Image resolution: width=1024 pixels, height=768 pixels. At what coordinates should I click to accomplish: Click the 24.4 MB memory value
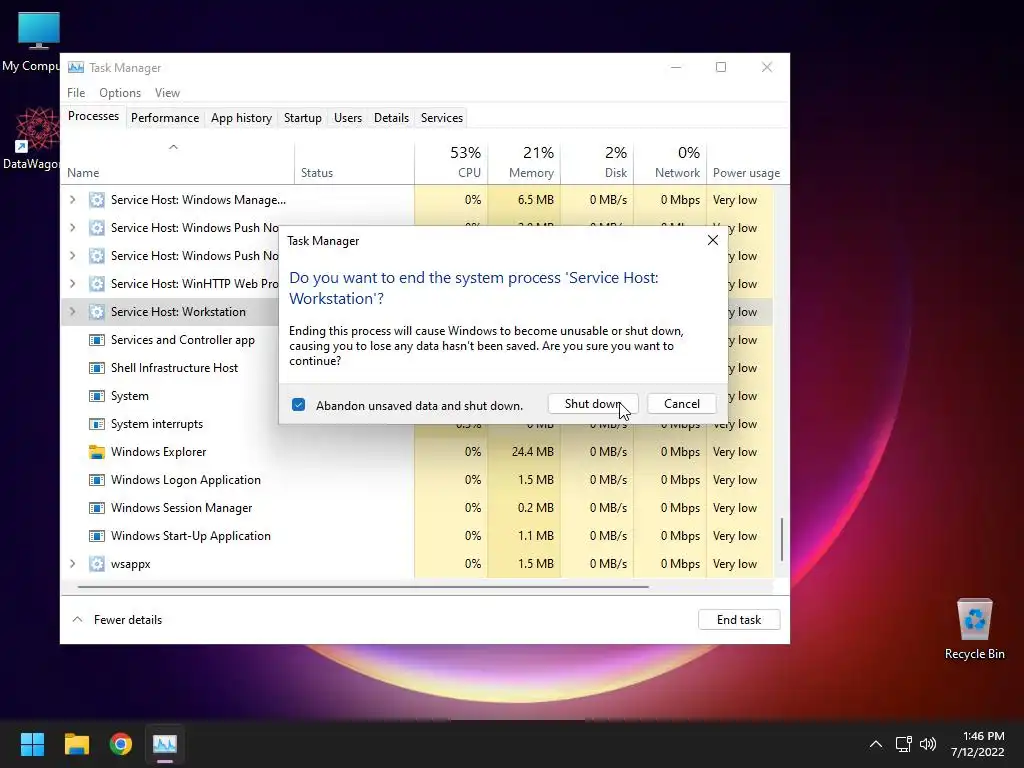(532, 452)
